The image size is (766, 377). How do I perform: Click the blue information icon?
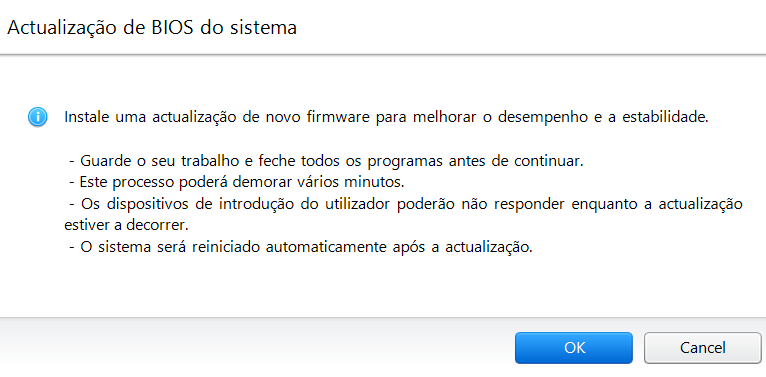click(38, 118)
